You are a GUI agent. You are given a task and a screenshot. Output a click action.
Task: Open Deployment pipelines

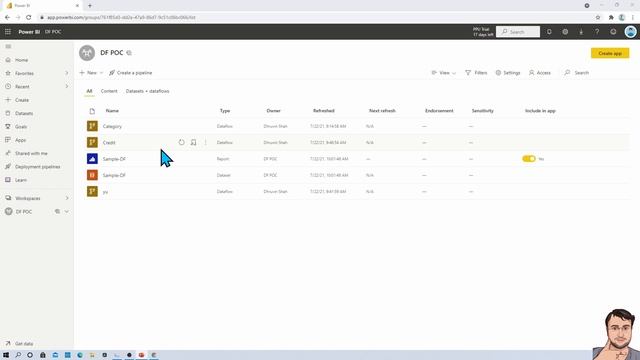coord(37,167)
